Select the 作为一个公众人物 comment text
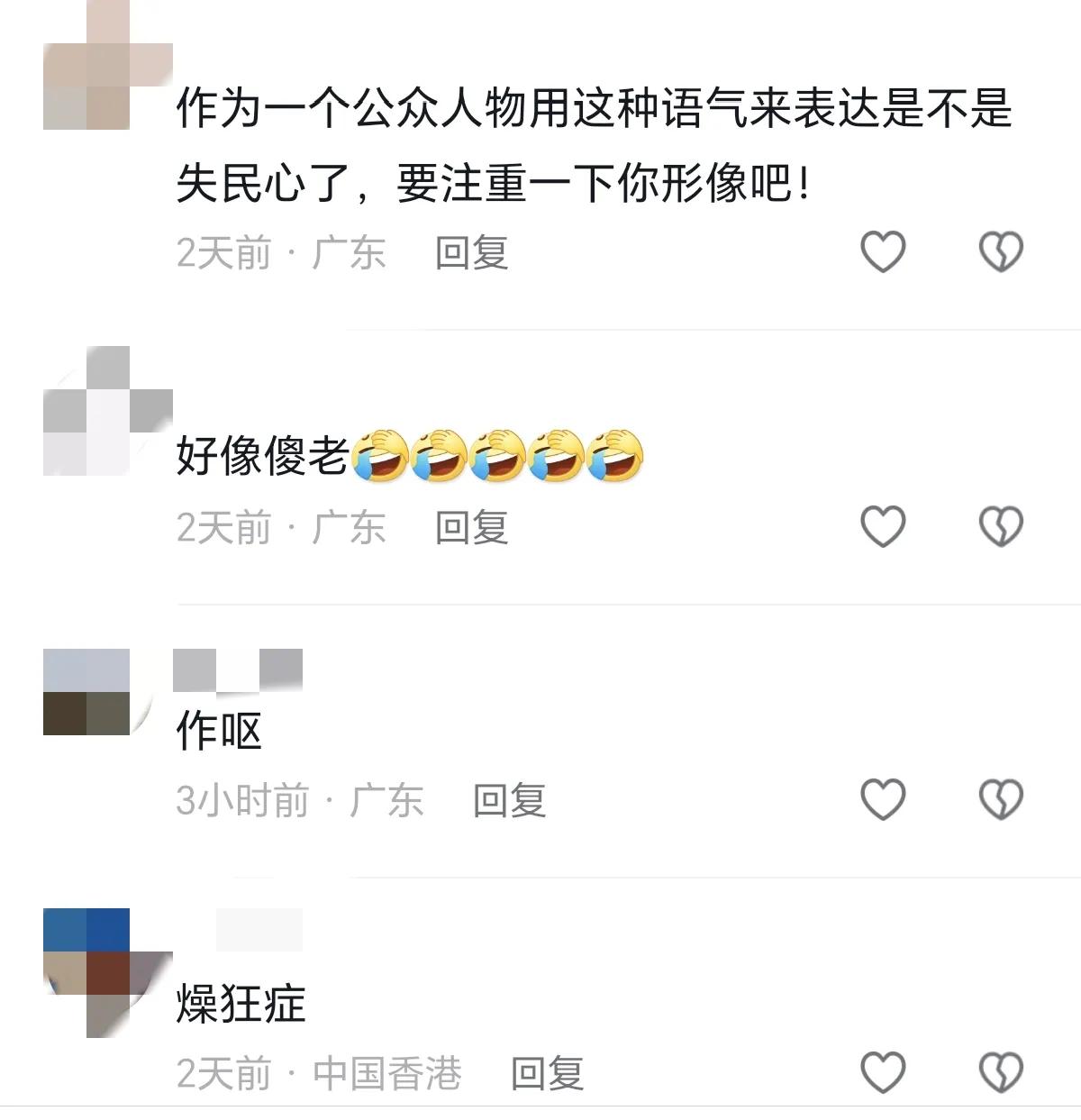 (595, 146)
